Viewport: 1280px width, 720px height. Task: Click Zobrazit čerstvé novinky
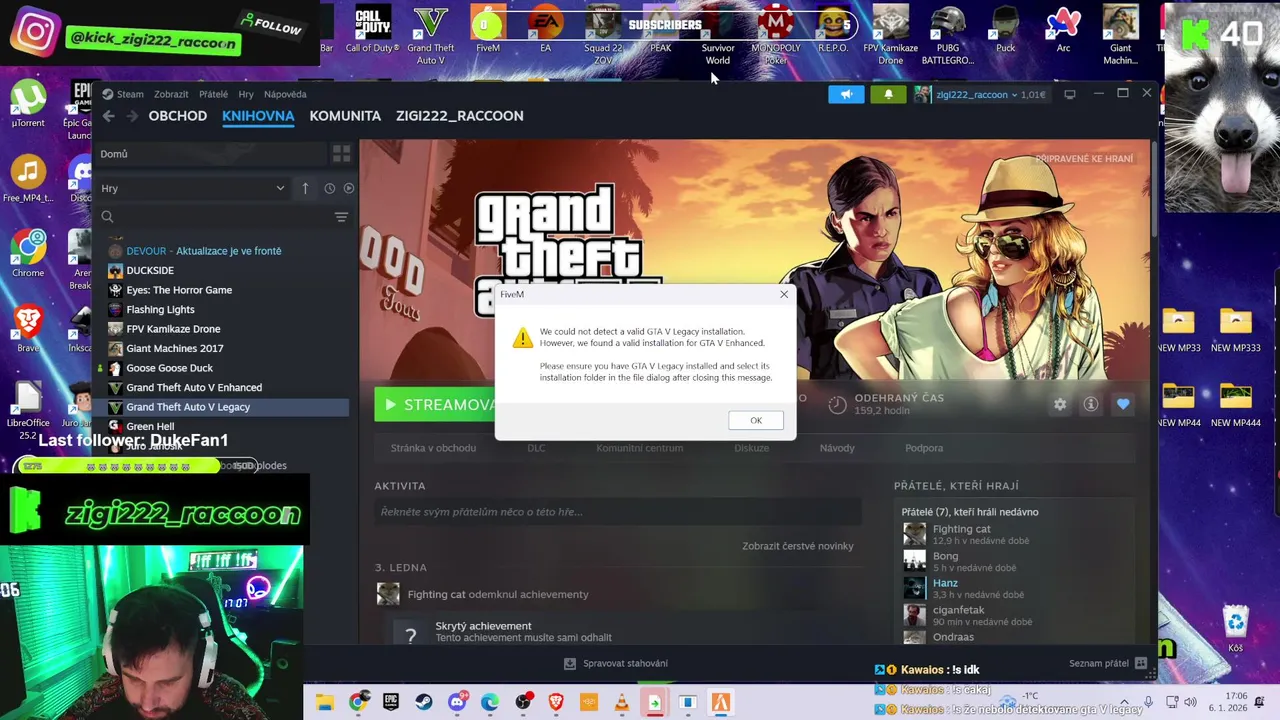(798, 546)
